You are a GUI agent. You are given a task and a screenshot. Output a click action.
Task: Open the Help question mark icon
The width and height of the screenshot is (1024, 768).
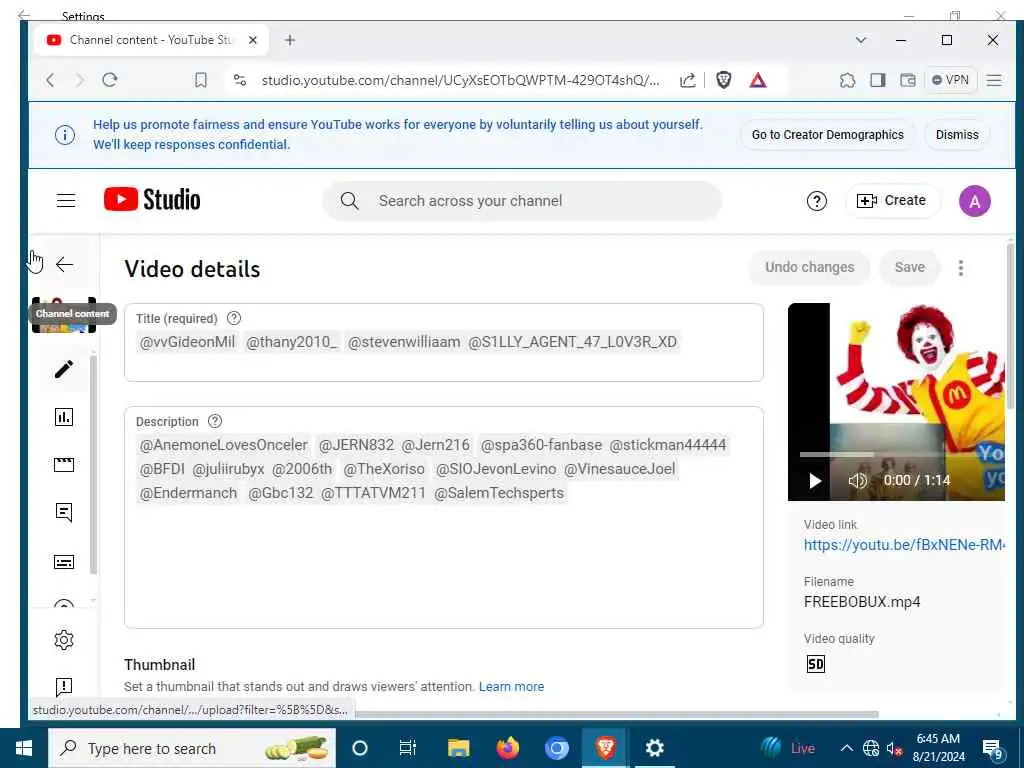[x=816, y=201]
